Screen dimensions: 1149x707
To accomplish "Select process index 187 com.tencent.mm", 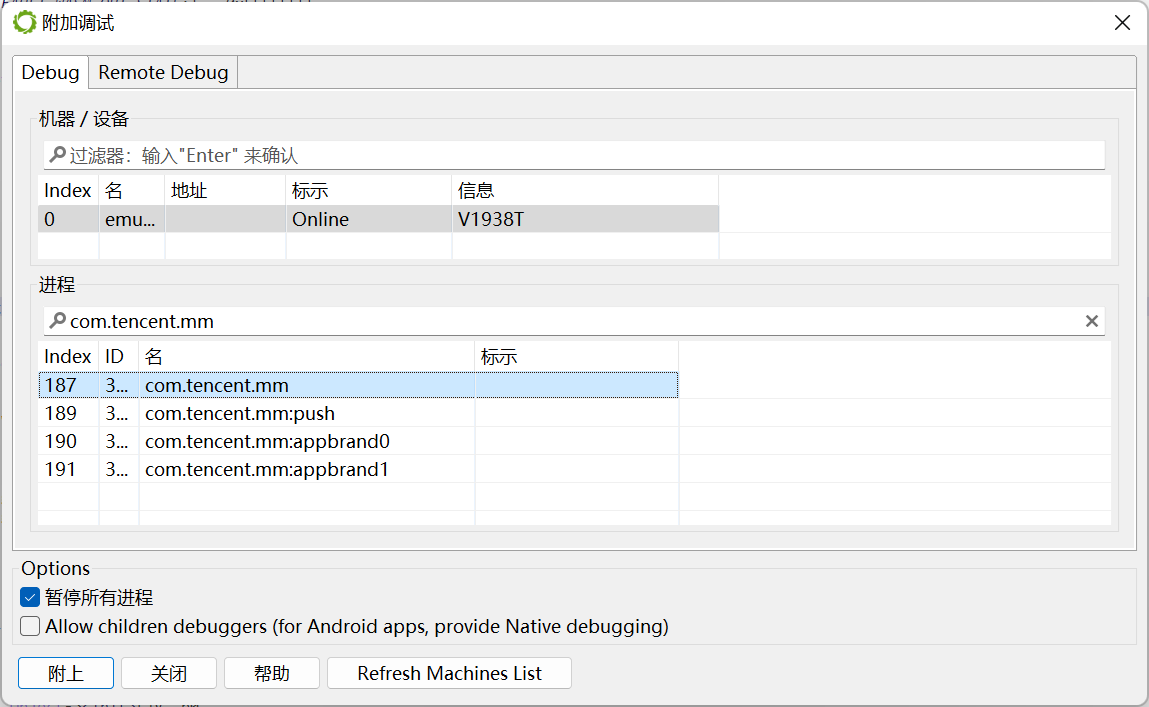I will pos(358,385).
